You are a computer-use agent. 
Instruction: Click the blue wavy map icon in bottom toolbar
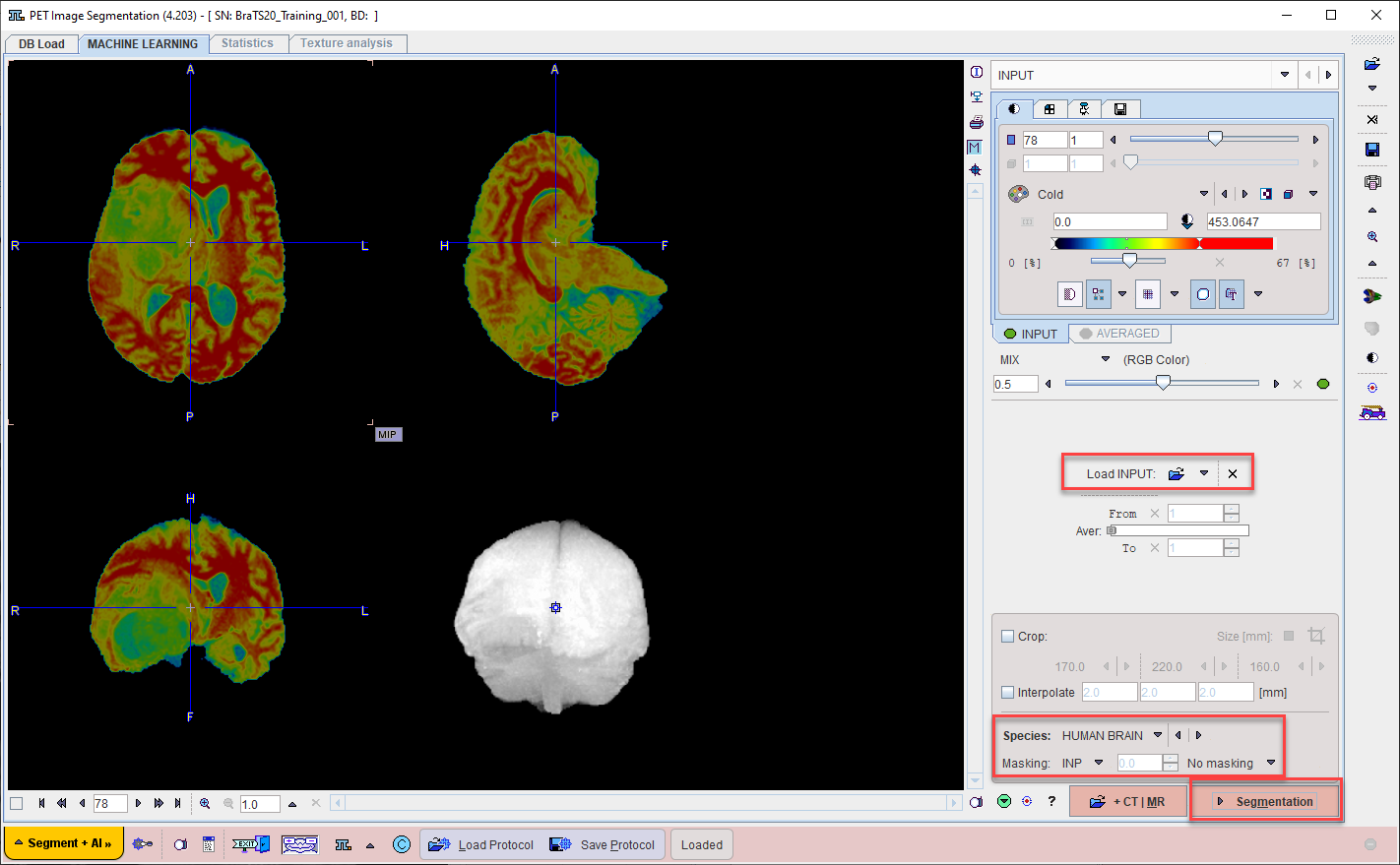tap(299, 844)
